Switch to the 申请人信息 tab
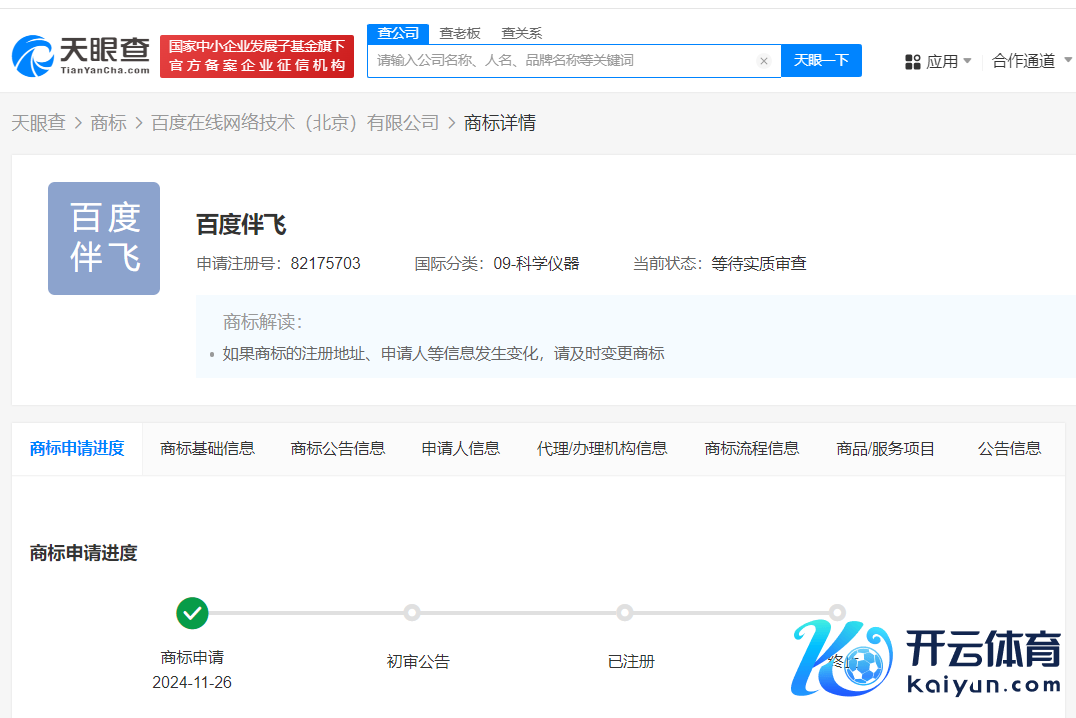1076x718 pixels. (x=460, y=448)
